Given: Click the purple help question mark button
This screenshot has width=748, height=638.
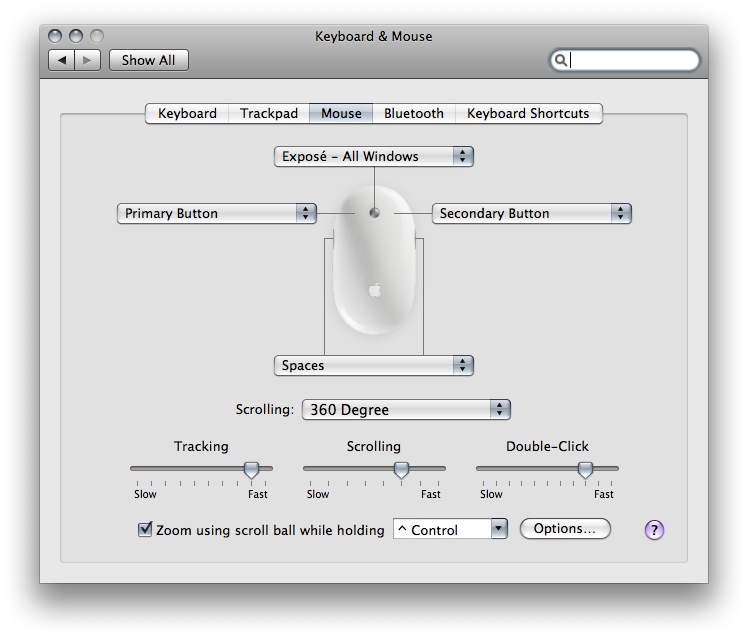Looking at the screenshot, I should [654, 530].
